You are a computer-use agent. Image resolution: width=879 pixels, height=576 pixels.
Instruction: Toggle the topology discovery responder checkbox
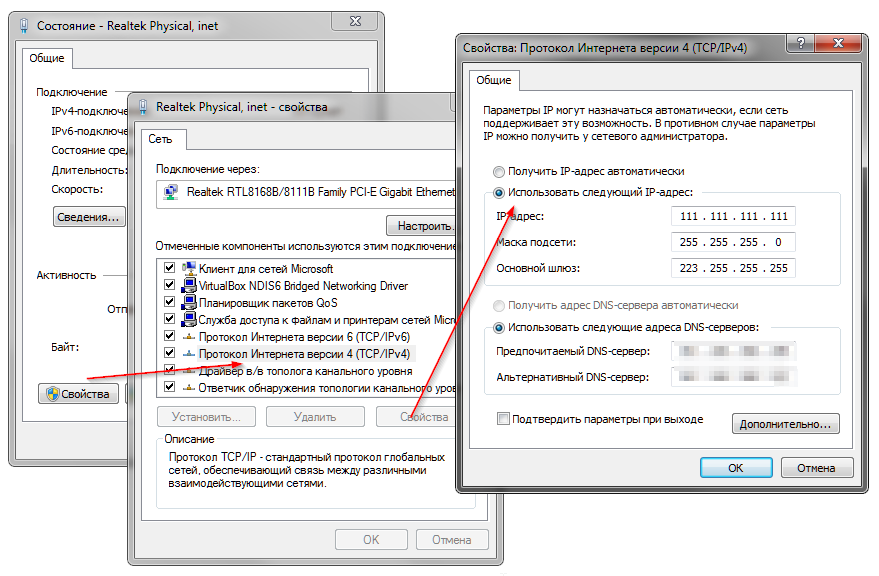pyautogui.click(x=169, y=387)
